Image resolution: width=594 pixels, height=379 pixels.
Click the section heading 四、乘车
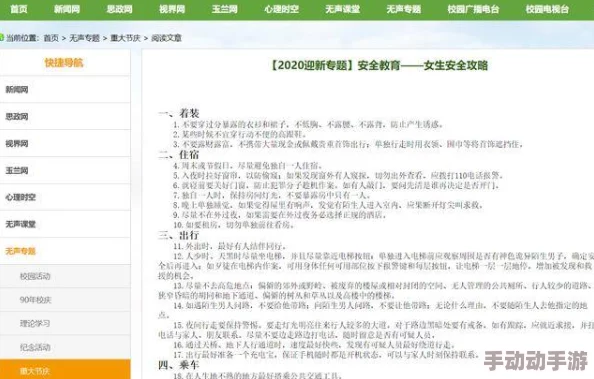point(178,365)
